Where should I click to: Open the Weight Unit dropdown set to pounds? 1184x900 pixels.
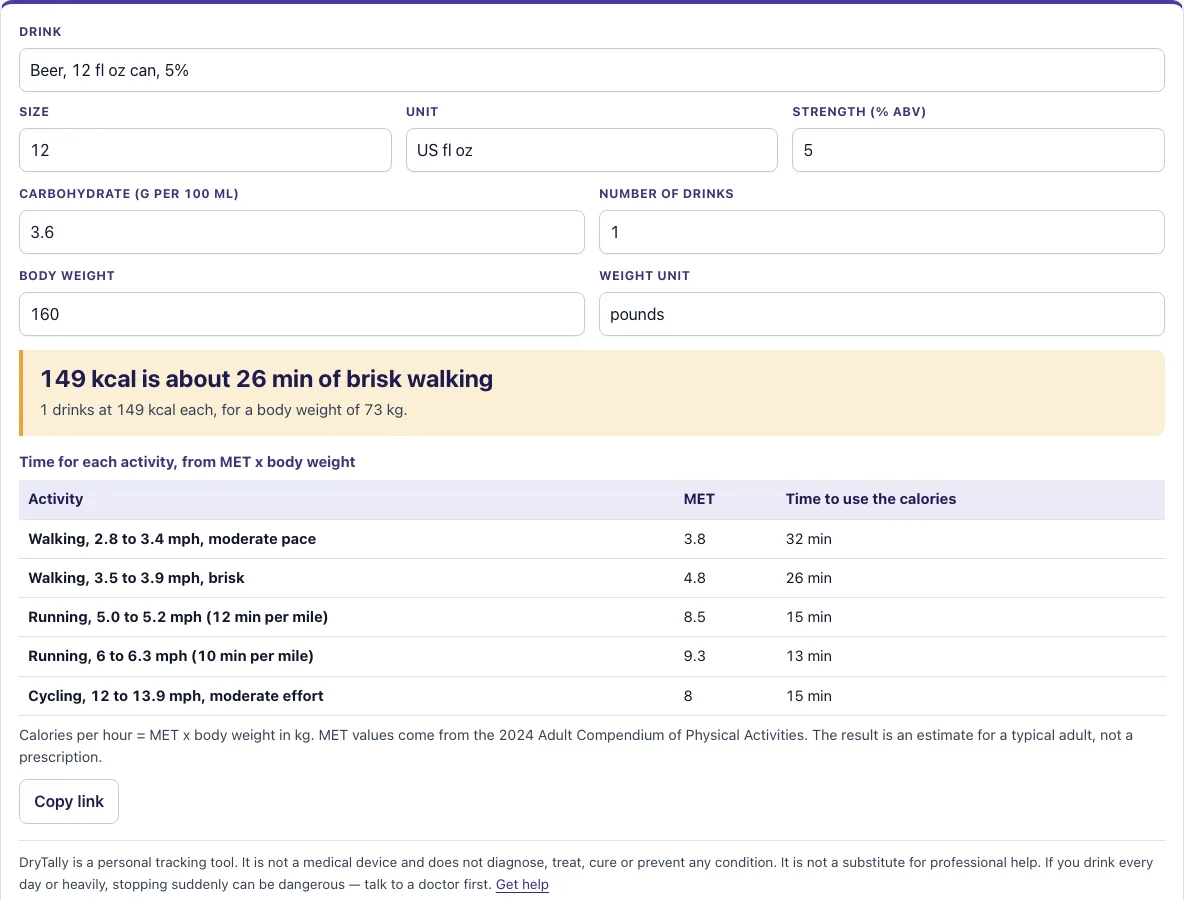tap(881, 314)
